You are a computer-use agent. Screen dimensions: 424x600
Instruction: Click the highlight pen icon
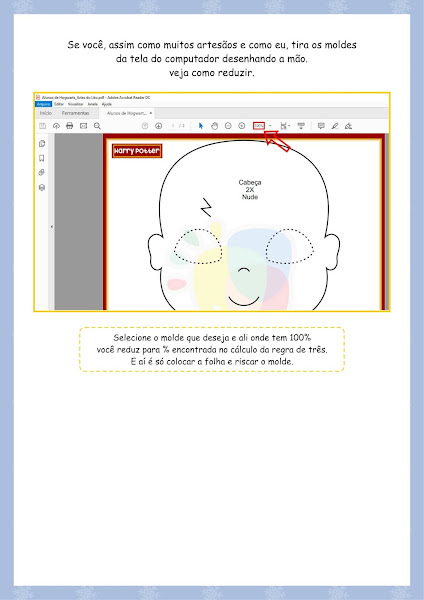335,126
